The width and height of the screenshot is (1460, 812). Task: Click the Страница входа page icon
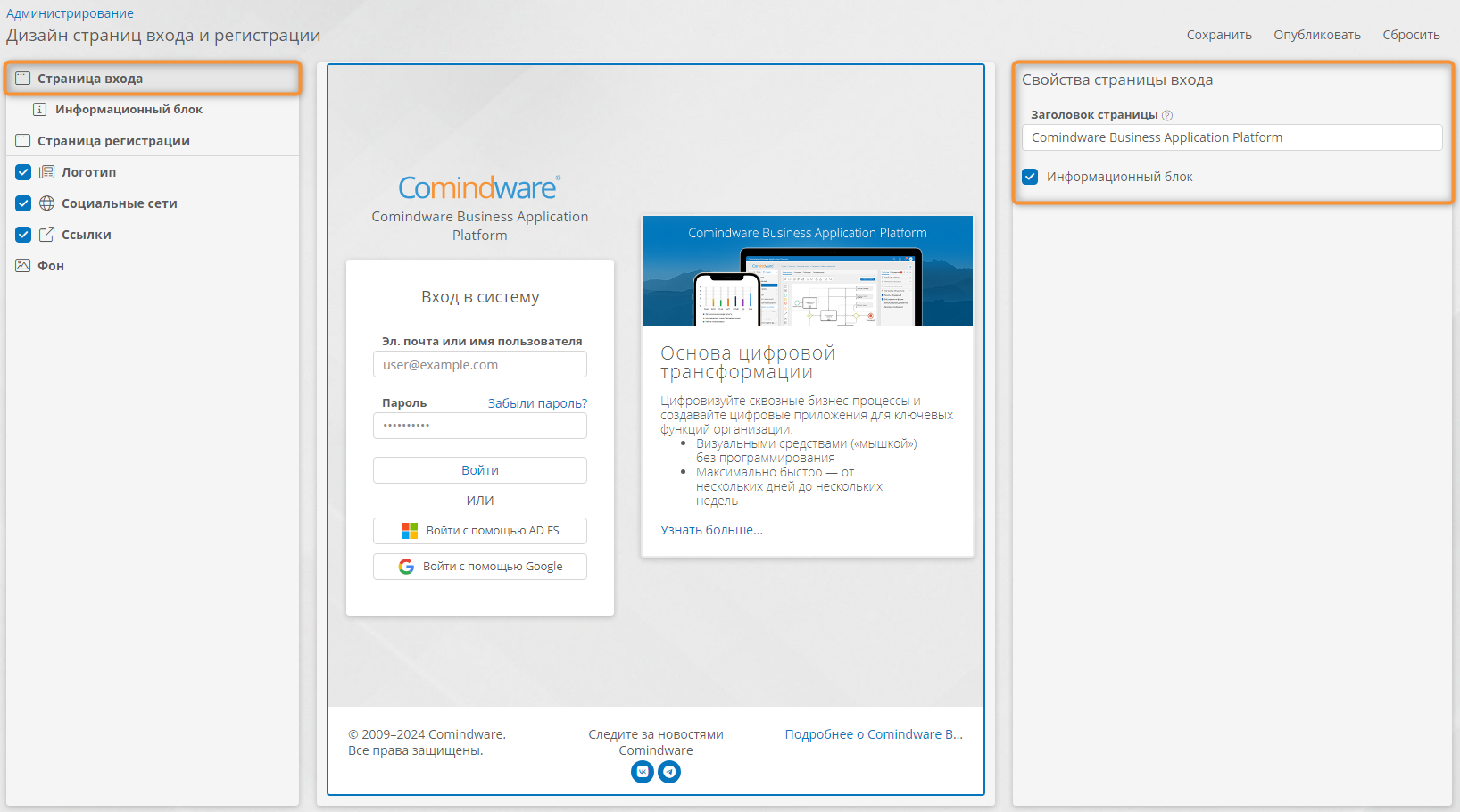click(23, 79)
